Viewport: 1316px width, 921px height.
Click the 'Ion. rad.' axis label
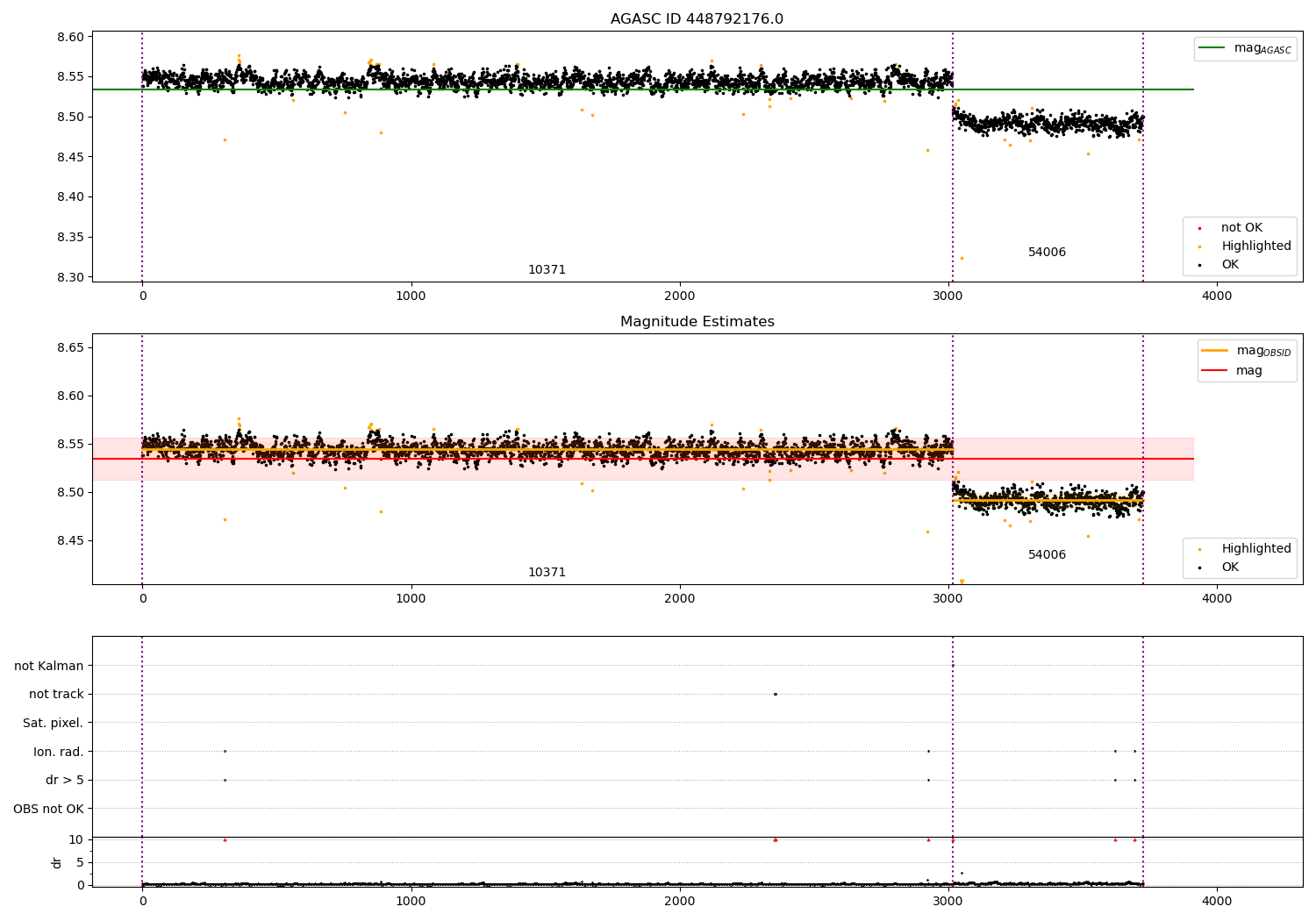pos(59,752)
